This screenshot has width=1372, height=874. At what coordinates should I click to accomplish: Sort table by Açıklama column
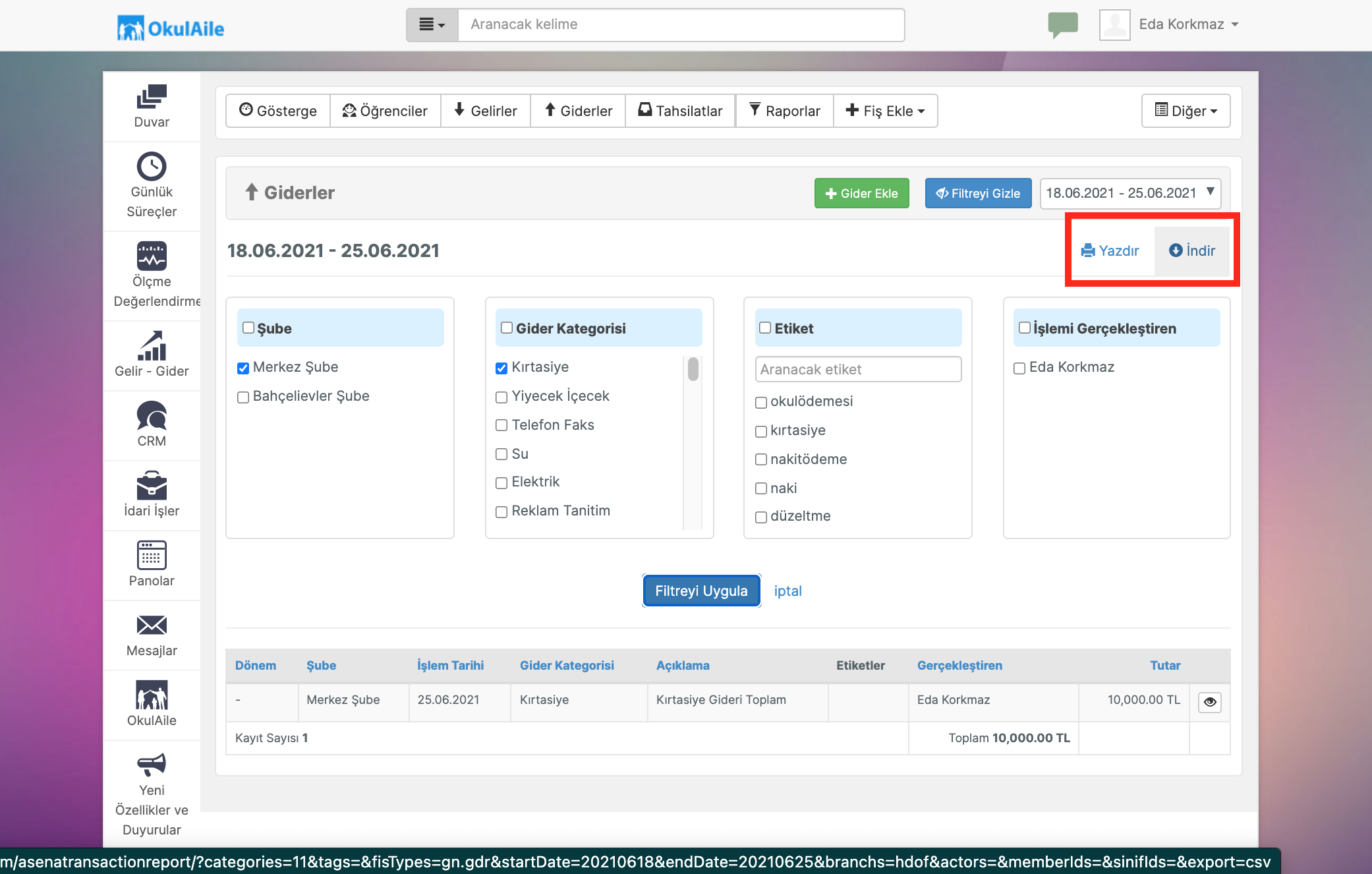tap(683, 665)
